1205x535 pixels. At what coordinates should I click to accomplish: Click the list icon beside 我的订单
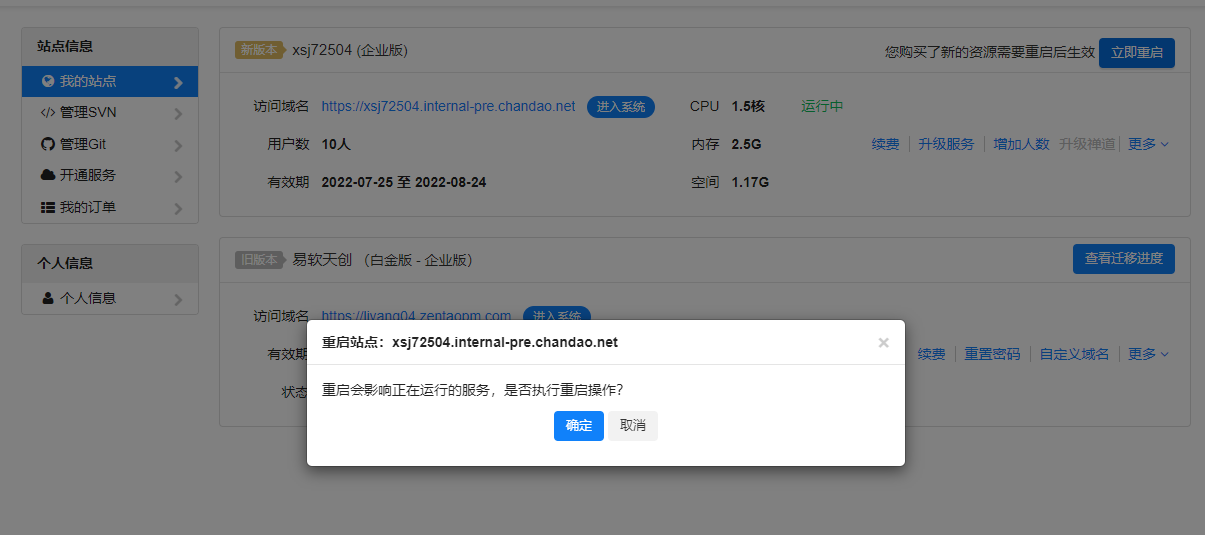click(x=47, y=207)
